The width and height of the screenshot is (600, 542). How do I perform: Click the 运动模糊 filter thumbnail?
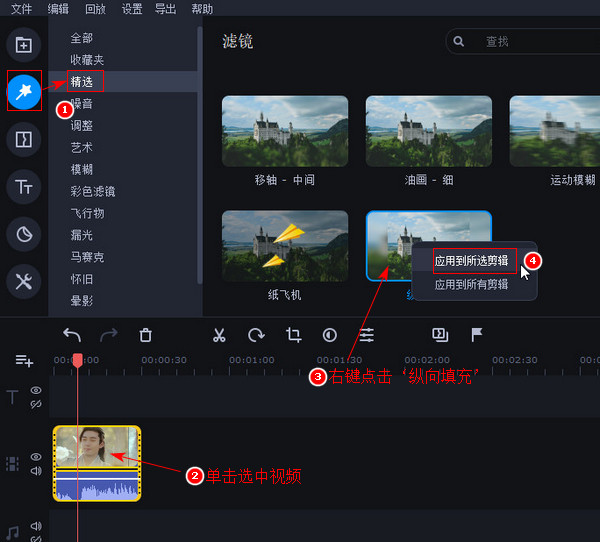[555, 131]
